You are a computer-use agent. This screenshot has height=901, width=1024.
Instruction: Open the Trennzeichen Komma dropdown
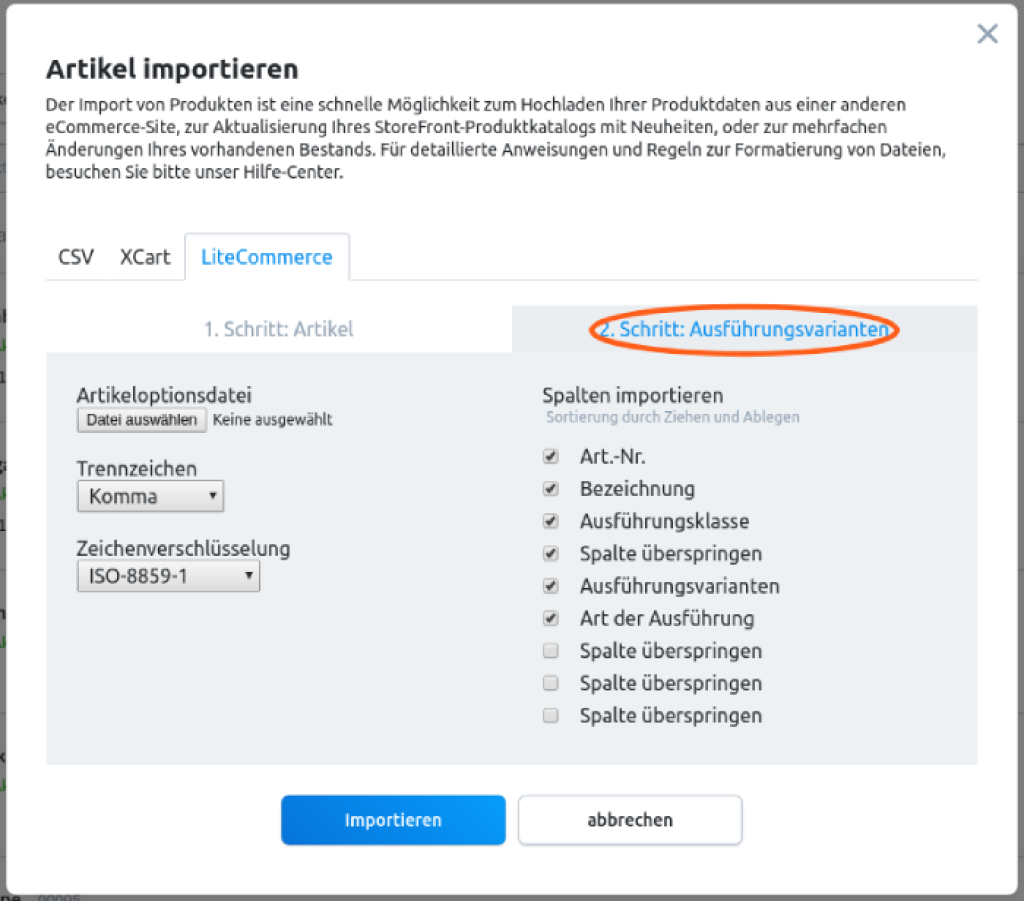tap(150, 496)
